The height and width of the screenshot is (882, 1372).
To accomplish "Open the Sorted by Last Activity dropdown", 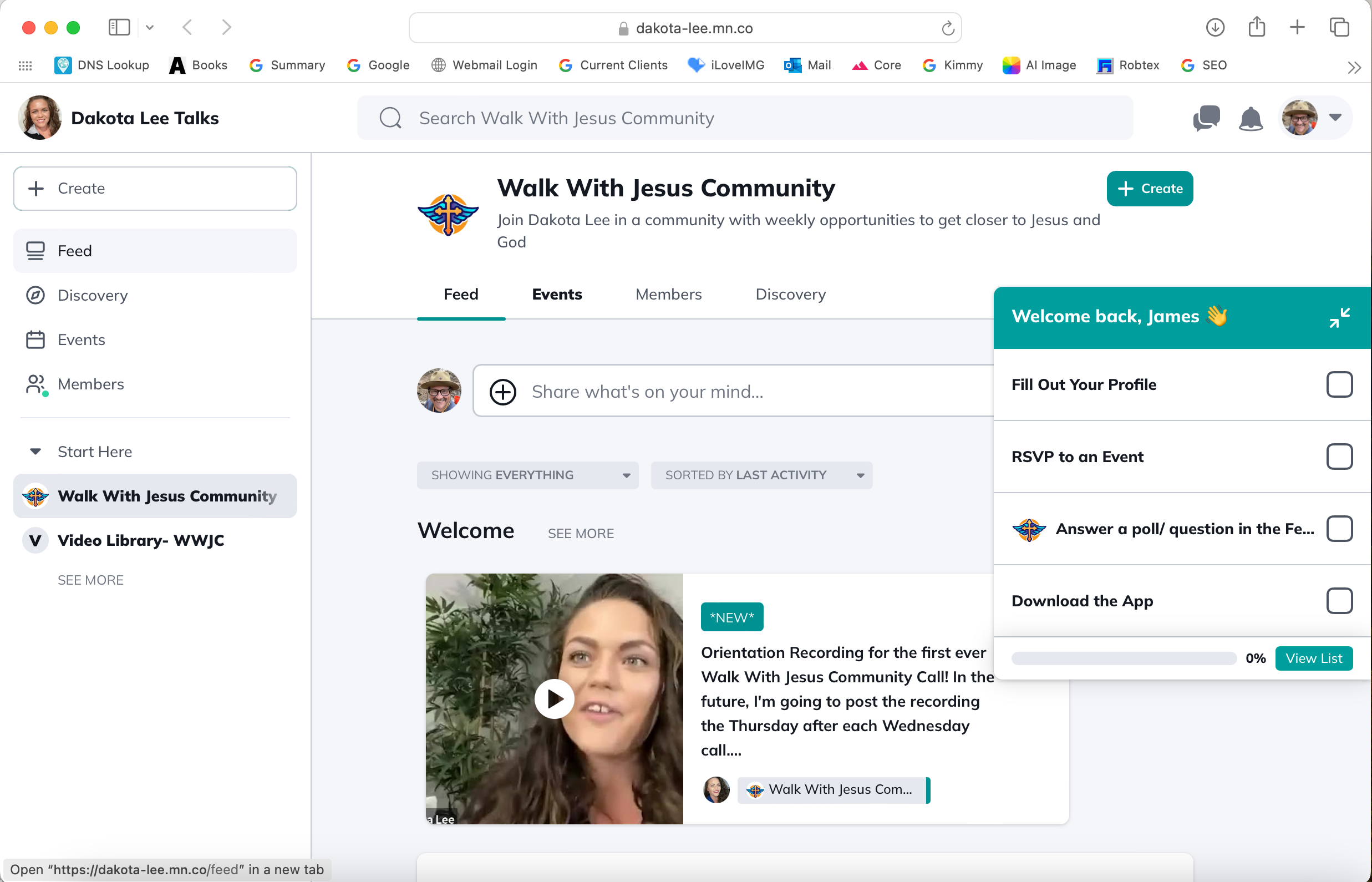I will (761, 475).
